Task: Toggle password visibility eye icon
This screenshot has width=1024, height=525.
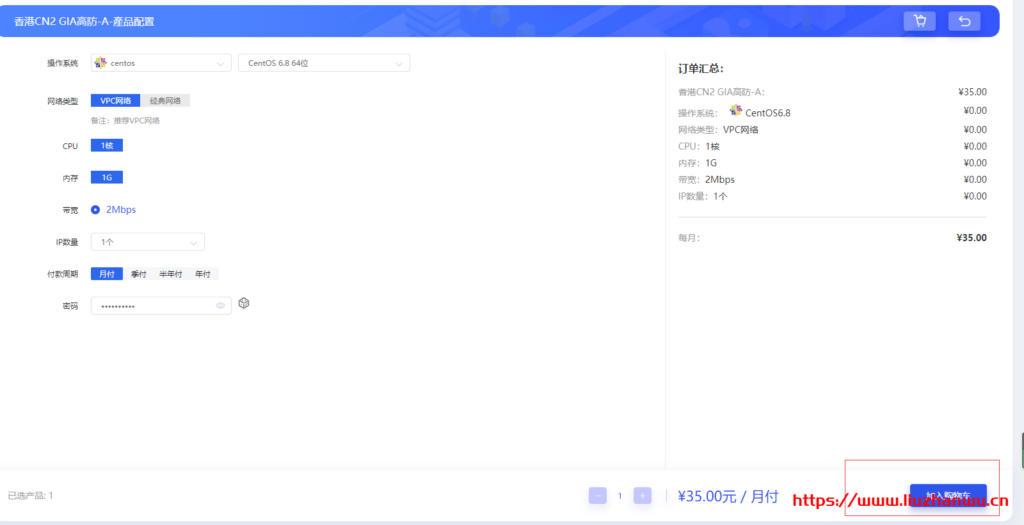Action: coord(221,306)
